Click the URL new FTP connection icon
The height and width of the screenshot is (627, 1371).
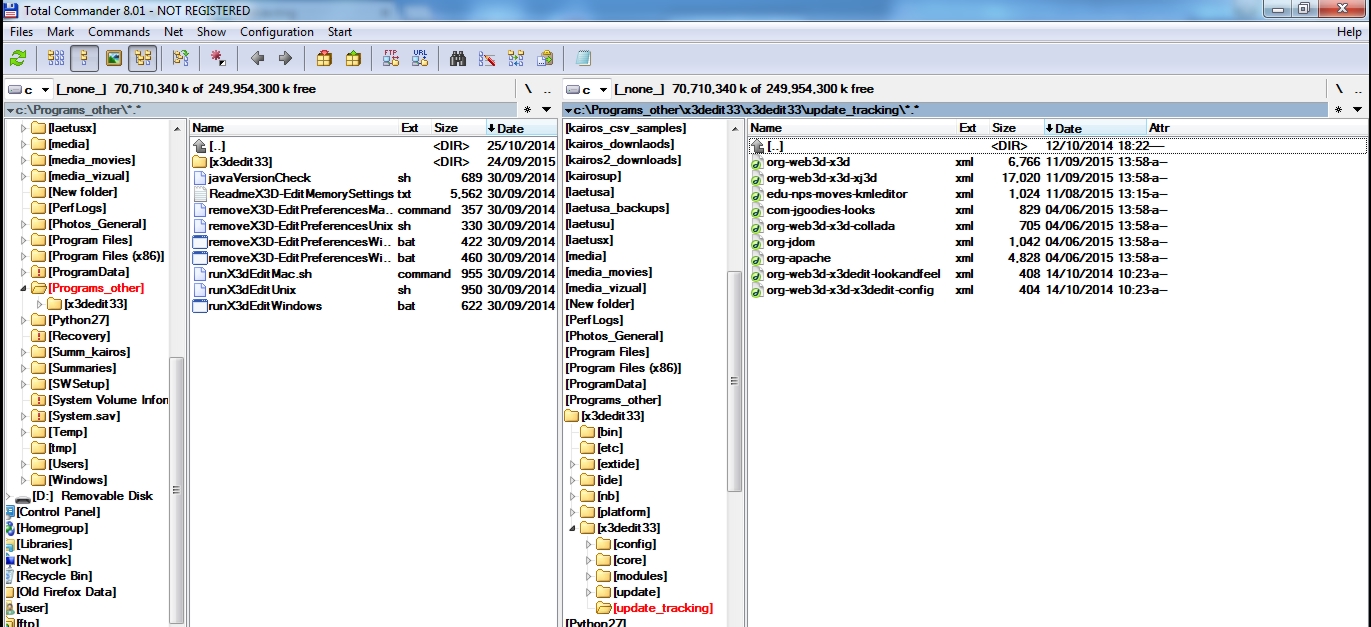point(420,58)
